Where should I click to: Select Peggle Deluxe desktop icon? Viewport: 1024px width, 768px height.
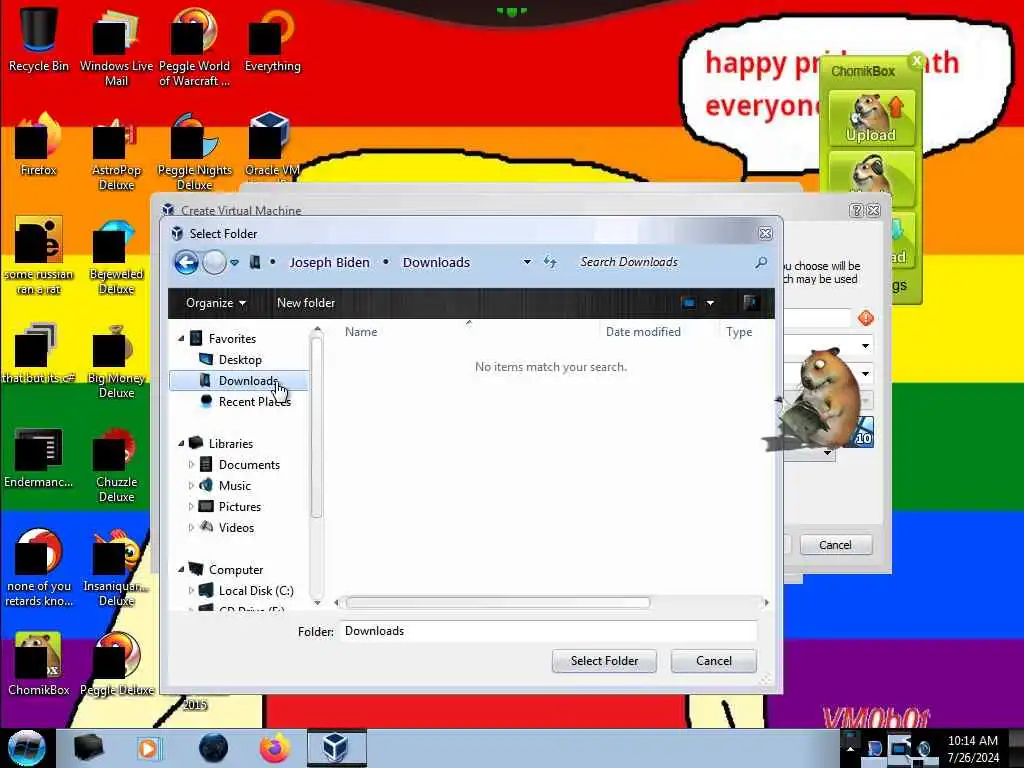pos(116,664)
